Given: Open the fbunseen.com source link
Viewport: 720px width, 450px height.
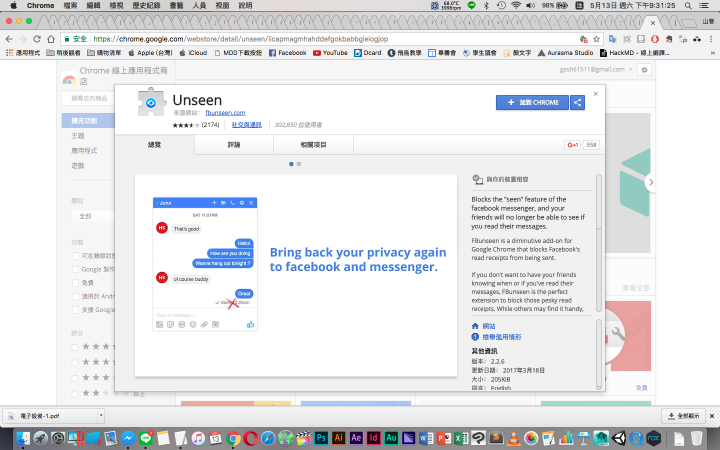Looking at the screenshot, I should [225, 112].
